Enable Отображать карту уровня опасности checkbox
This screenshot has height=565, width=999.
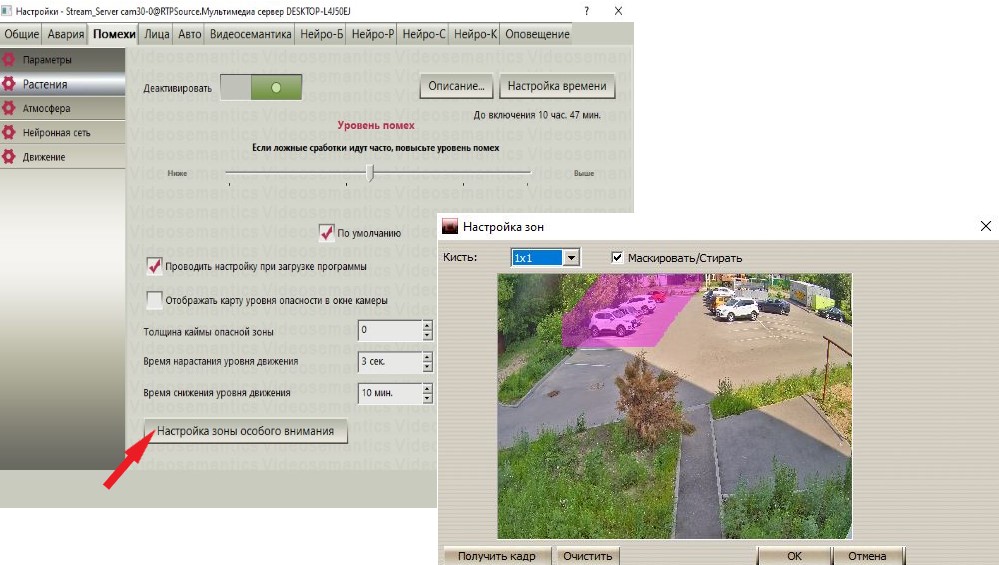pos(154,300)
